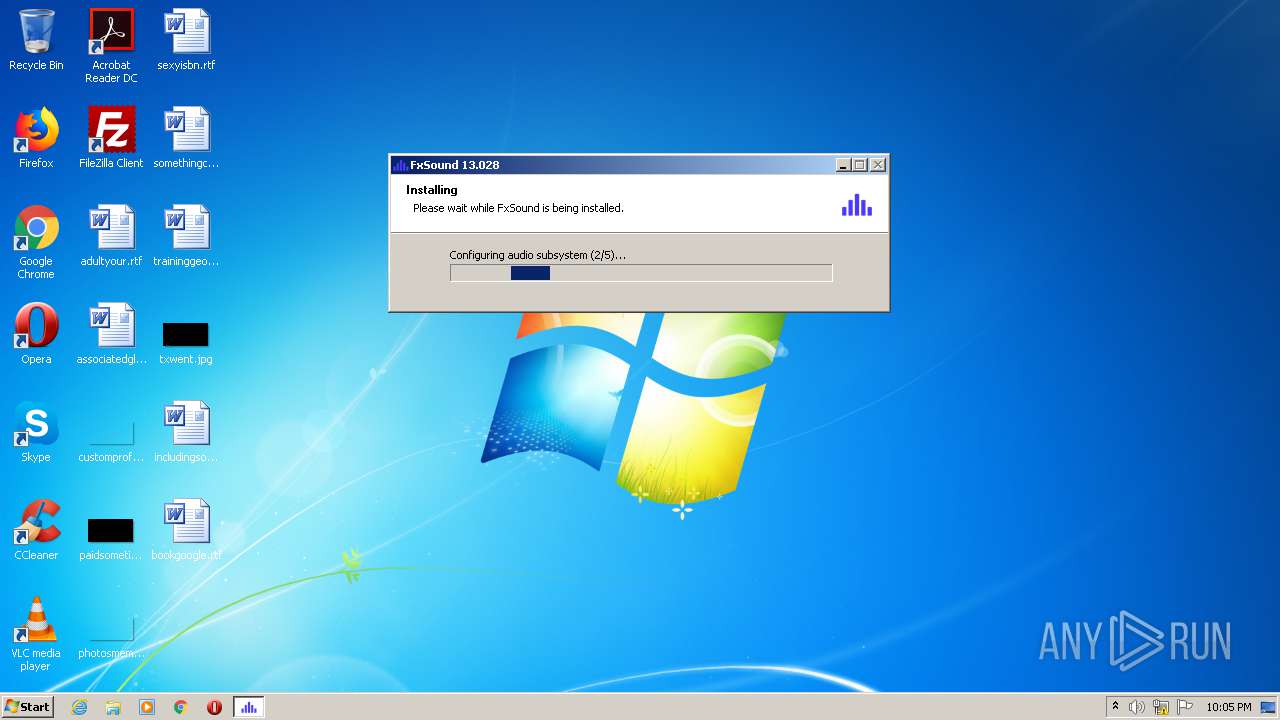Launch the FileZilla Client shortcut

(x=111, y=138)
